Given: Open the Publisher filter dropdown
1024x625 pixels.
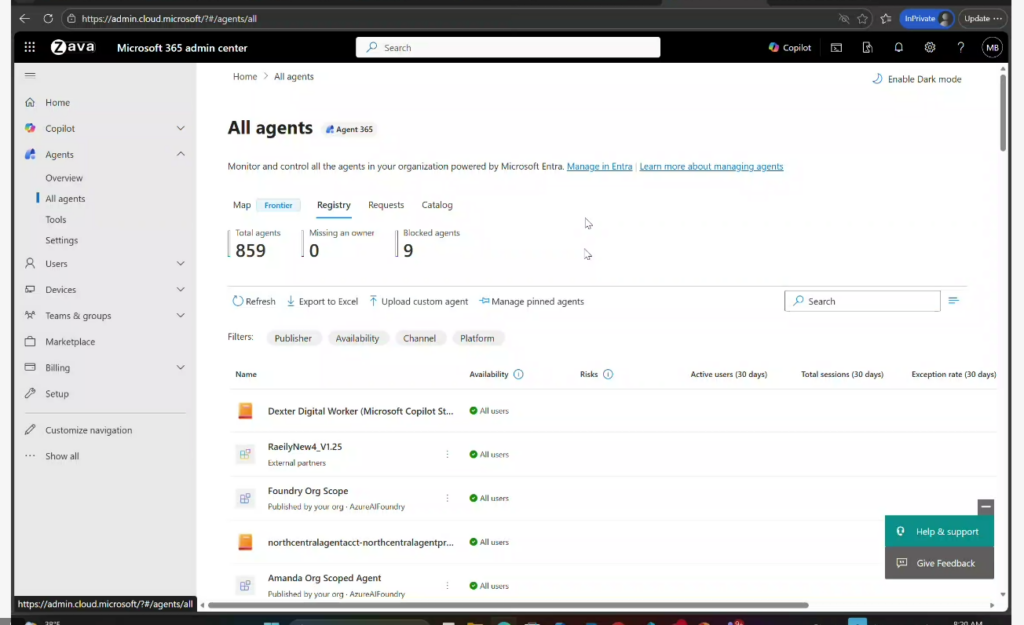Looking at the screenshot, I should click(x=293, y=338).
